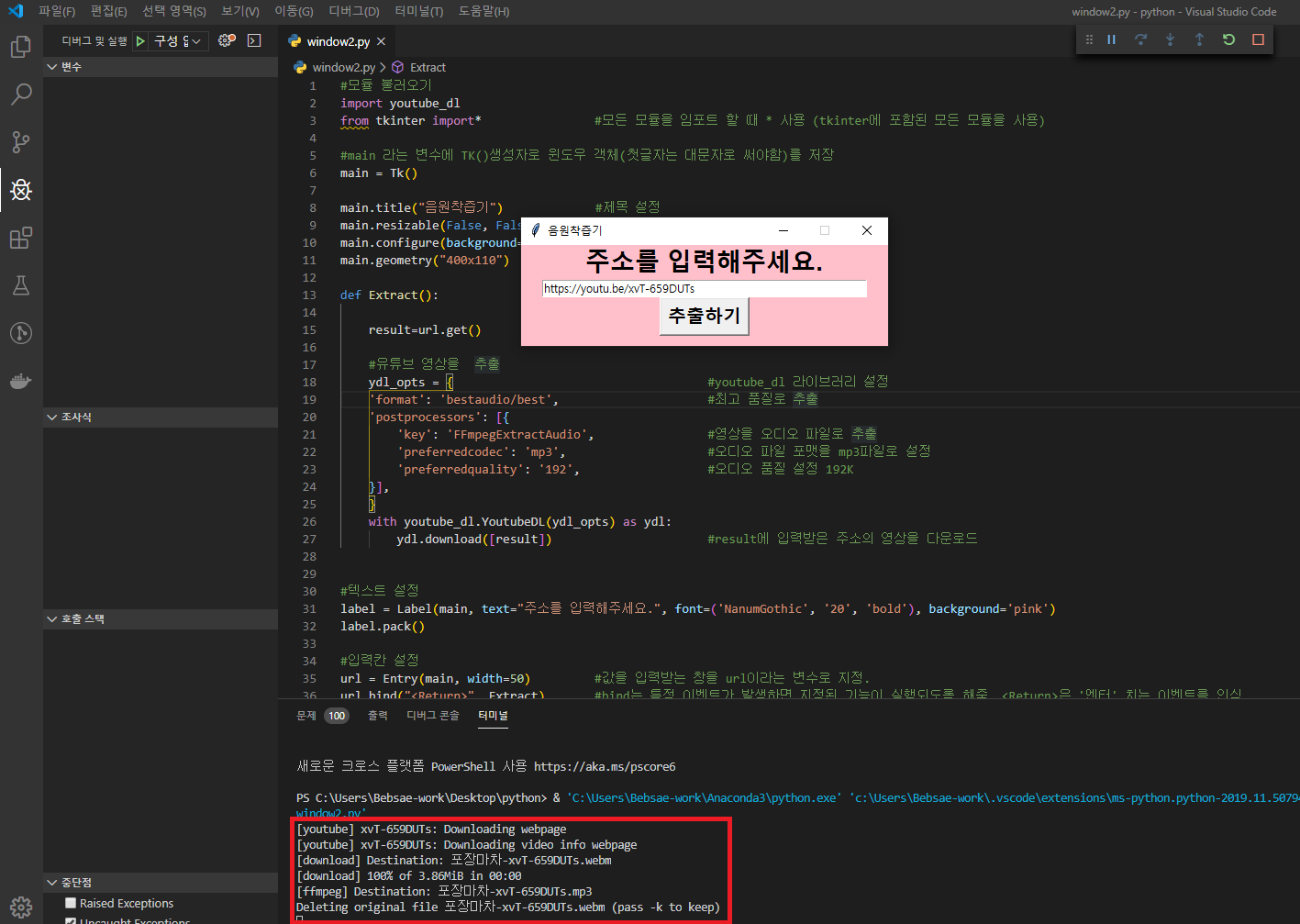This screenshot has height=924, width=1300.
Task: Open the 디버그(D) menu
Action: [354, 11]
